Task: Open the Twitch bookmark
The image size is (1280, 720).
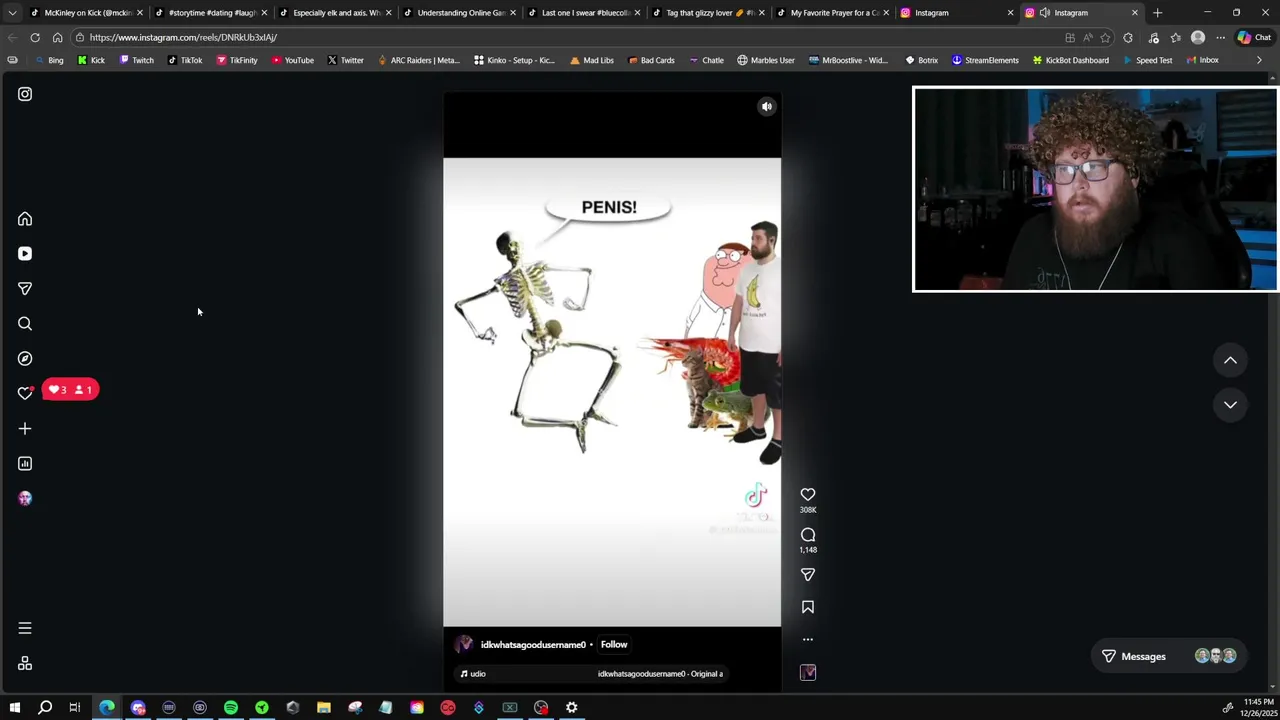Action: [136, 60]
